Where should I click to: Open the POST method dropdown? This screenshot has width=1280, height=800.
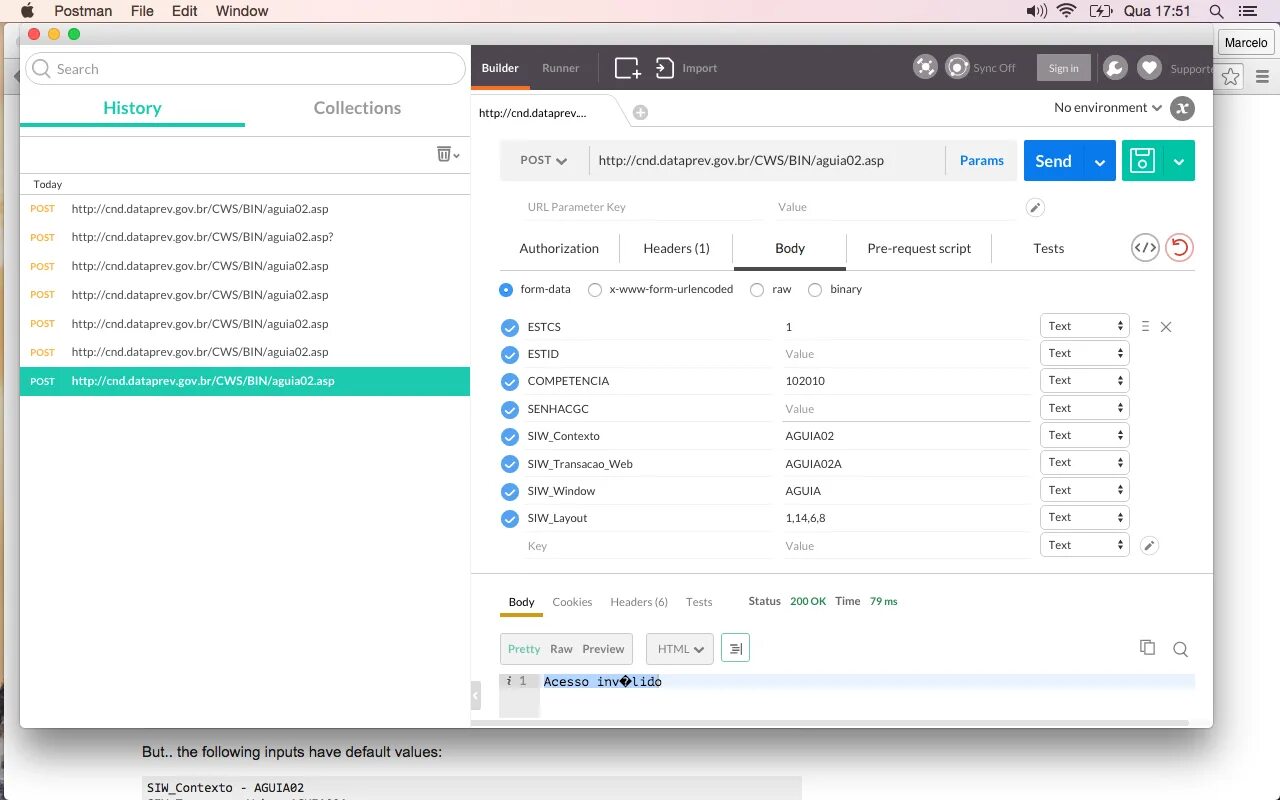pyautogui.click(x=544, y=160)
